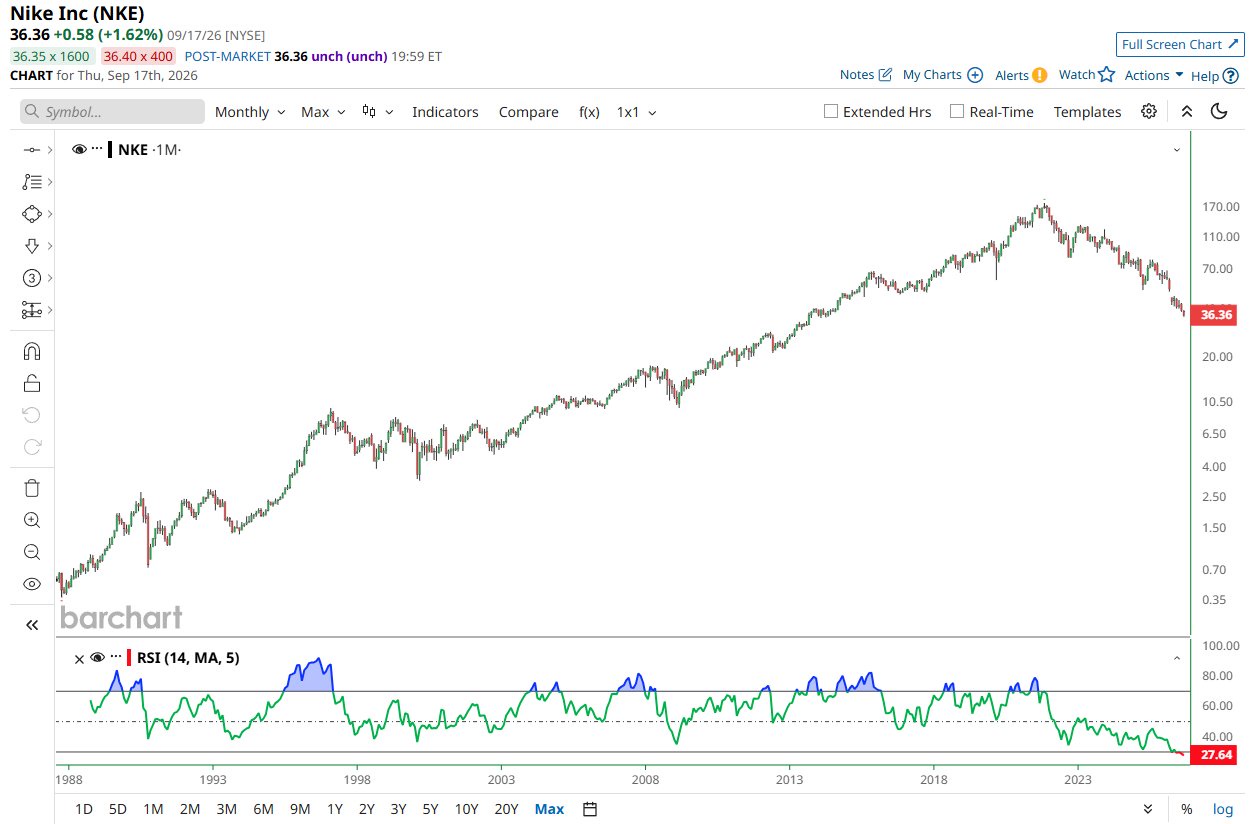Select the 6M range tab
1253x824 pixels.
(263, 809)
